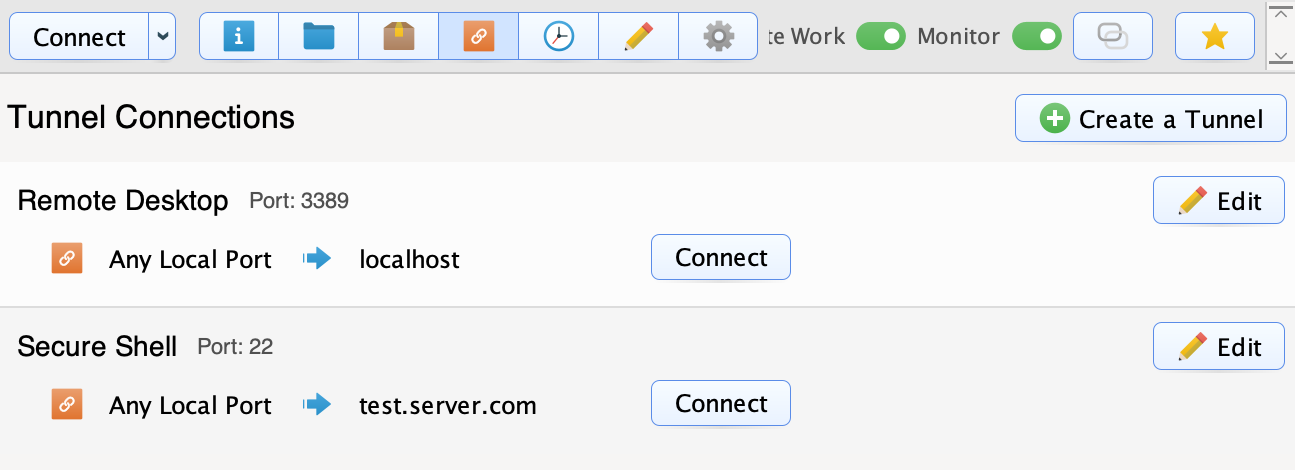Edit the Remote Desktop tunnel
Viewport: 1295px width, 470px height.
point(1219,201)
